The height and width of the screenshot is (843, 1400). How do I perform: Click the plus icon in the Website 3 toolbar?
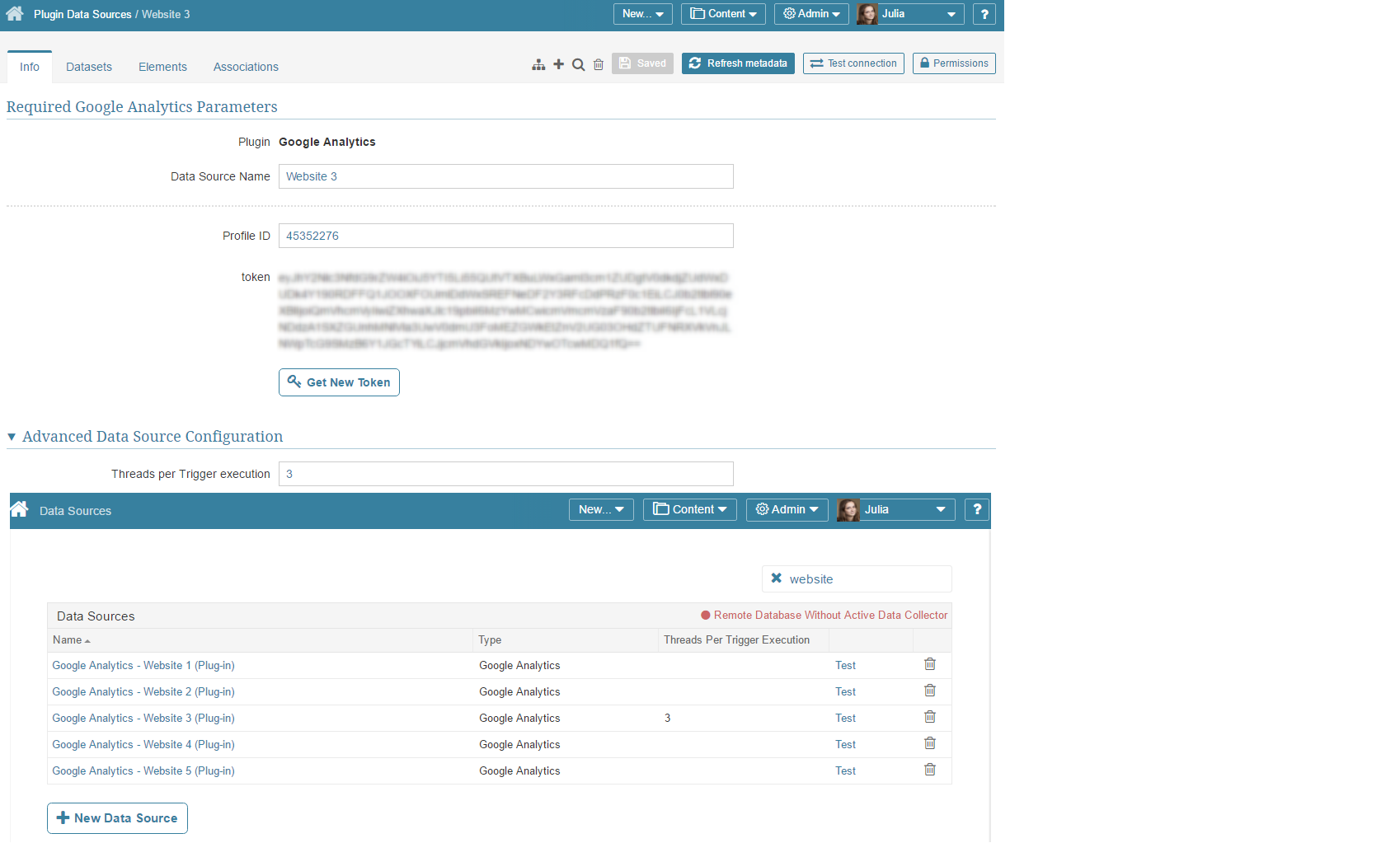558,64
